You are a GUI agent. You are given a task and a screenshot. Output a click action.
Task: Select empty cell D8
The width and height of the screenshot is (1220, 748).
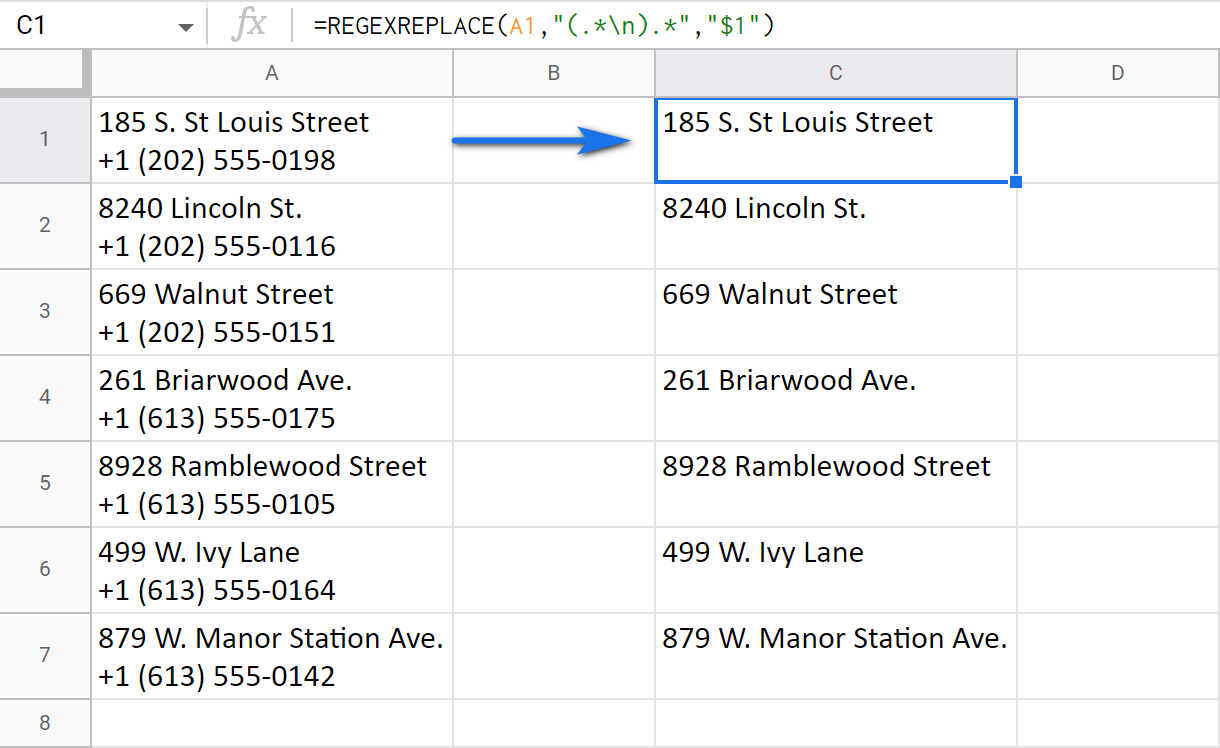[1117, 723]
